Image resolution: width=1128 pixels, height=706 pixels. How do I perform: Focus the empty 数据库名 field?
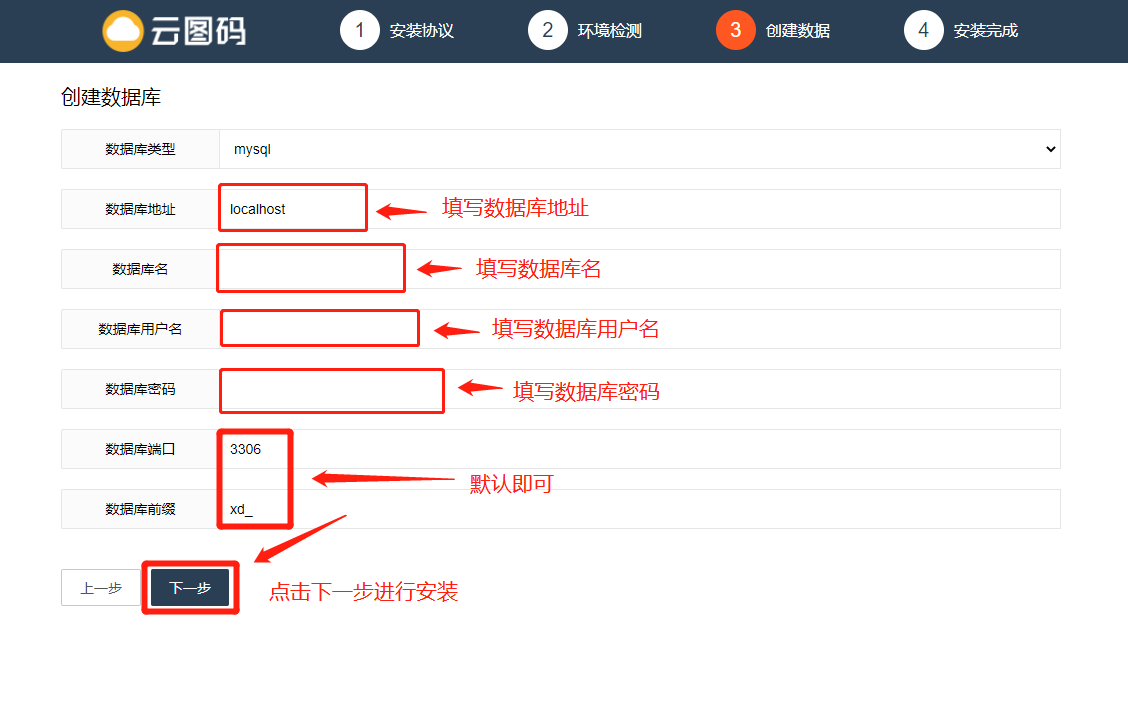coord(640,269)
